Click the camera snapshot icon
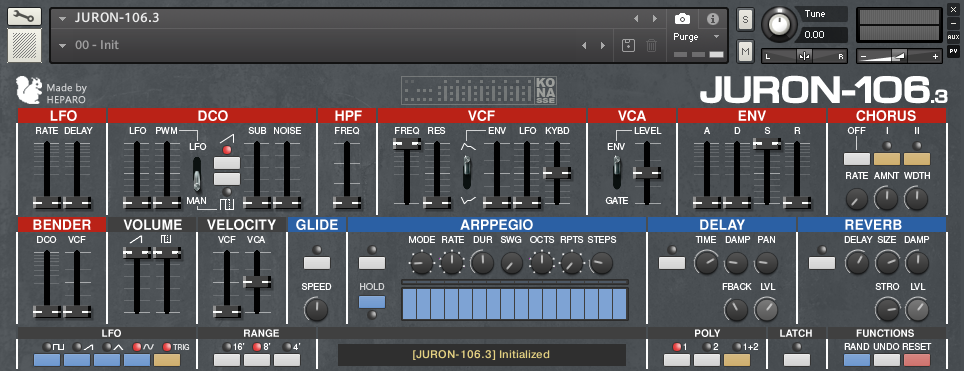 [x=682, y=18]
